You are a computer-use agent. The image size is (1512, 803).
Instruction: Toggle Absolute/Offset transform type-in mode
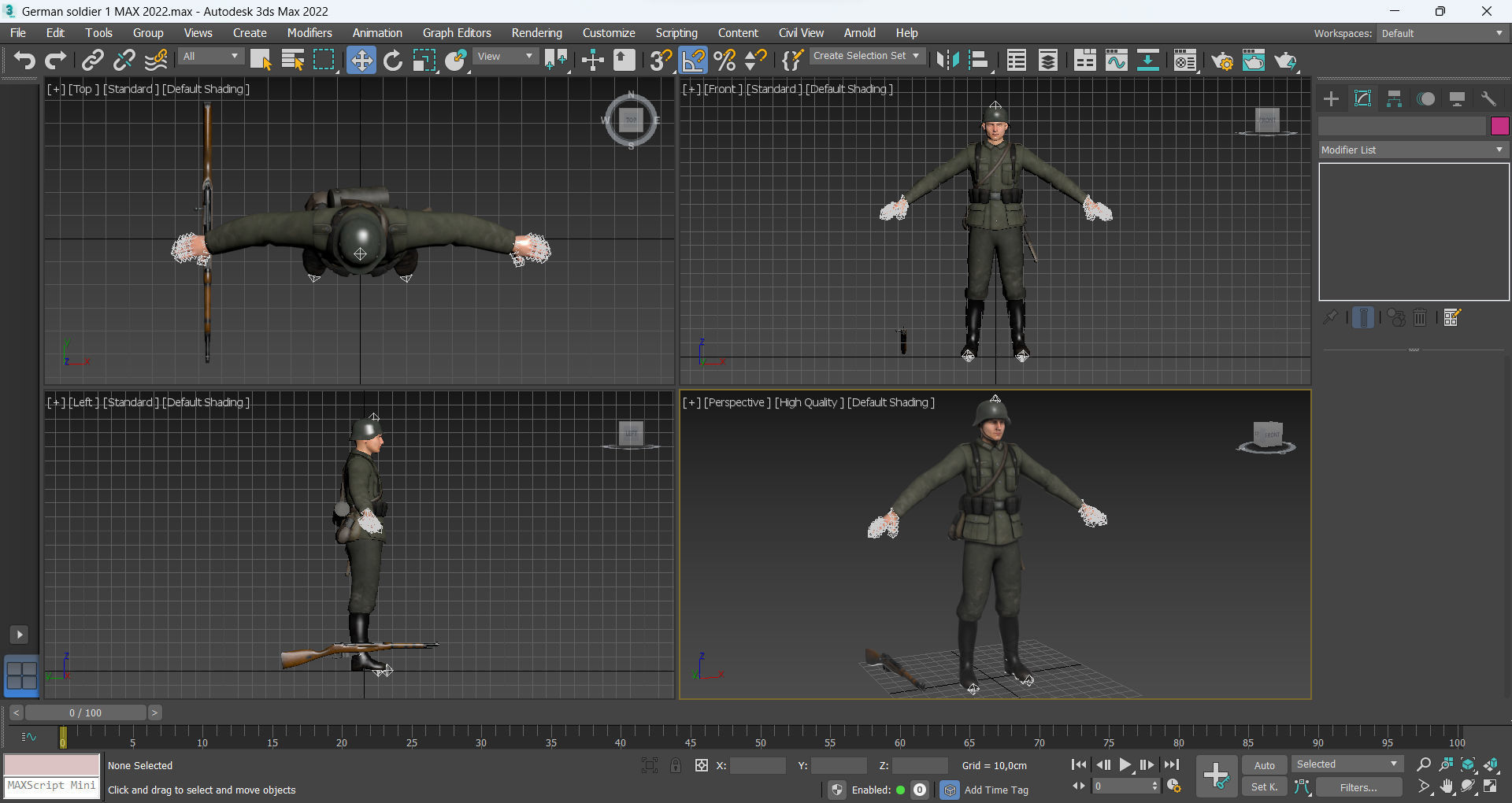tap(702, 765)
